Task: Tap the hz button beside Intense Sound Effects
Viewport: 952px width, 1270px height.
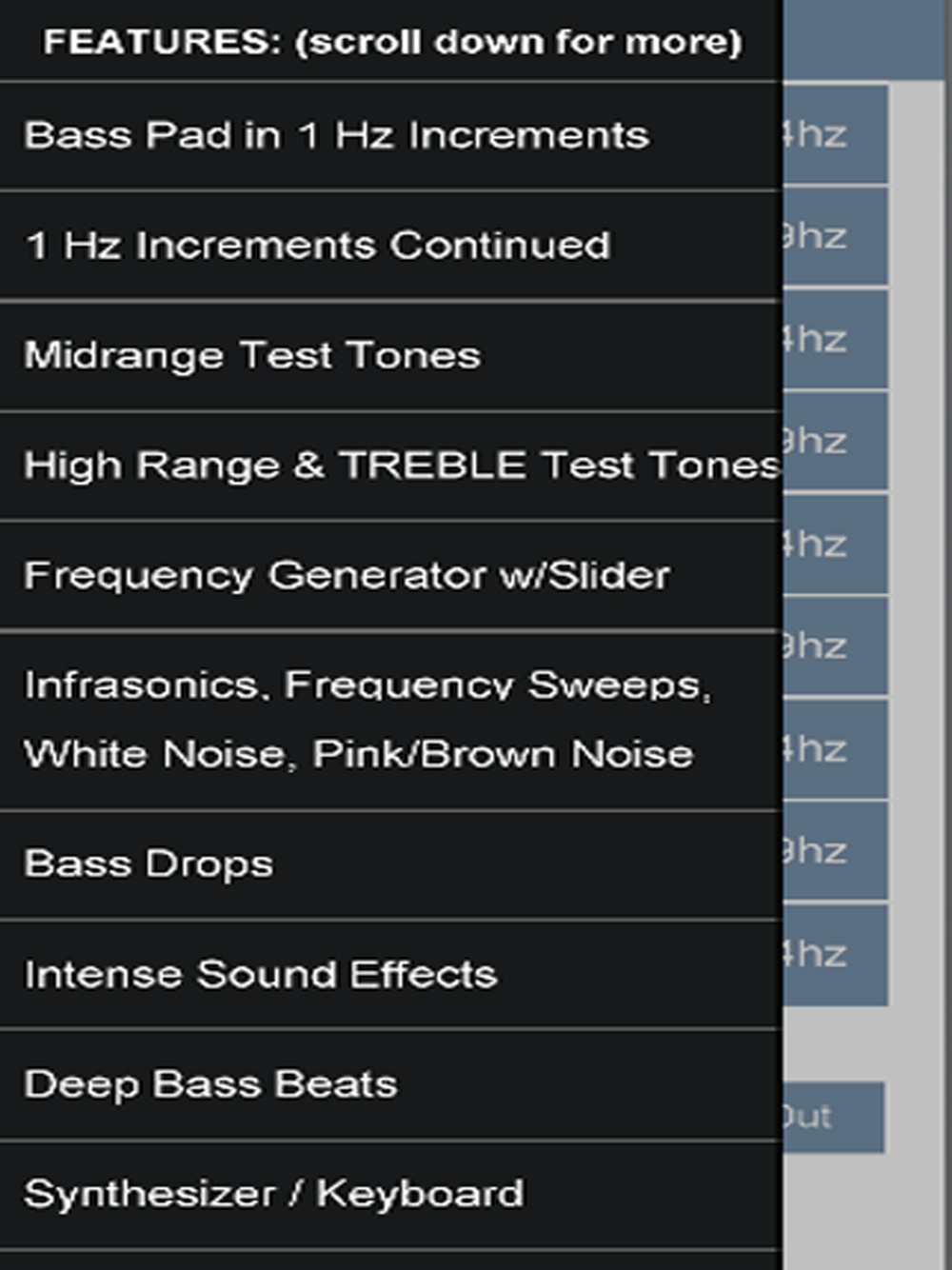Action: click(836, 955)
